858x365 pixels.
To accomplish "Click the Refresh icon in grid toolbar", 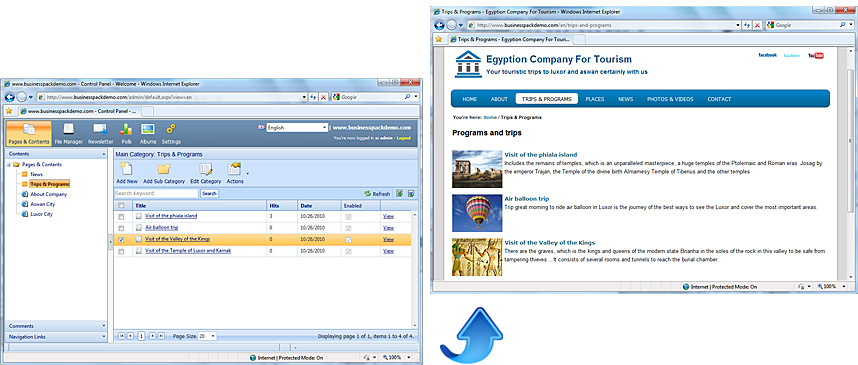I will [368, 194].
